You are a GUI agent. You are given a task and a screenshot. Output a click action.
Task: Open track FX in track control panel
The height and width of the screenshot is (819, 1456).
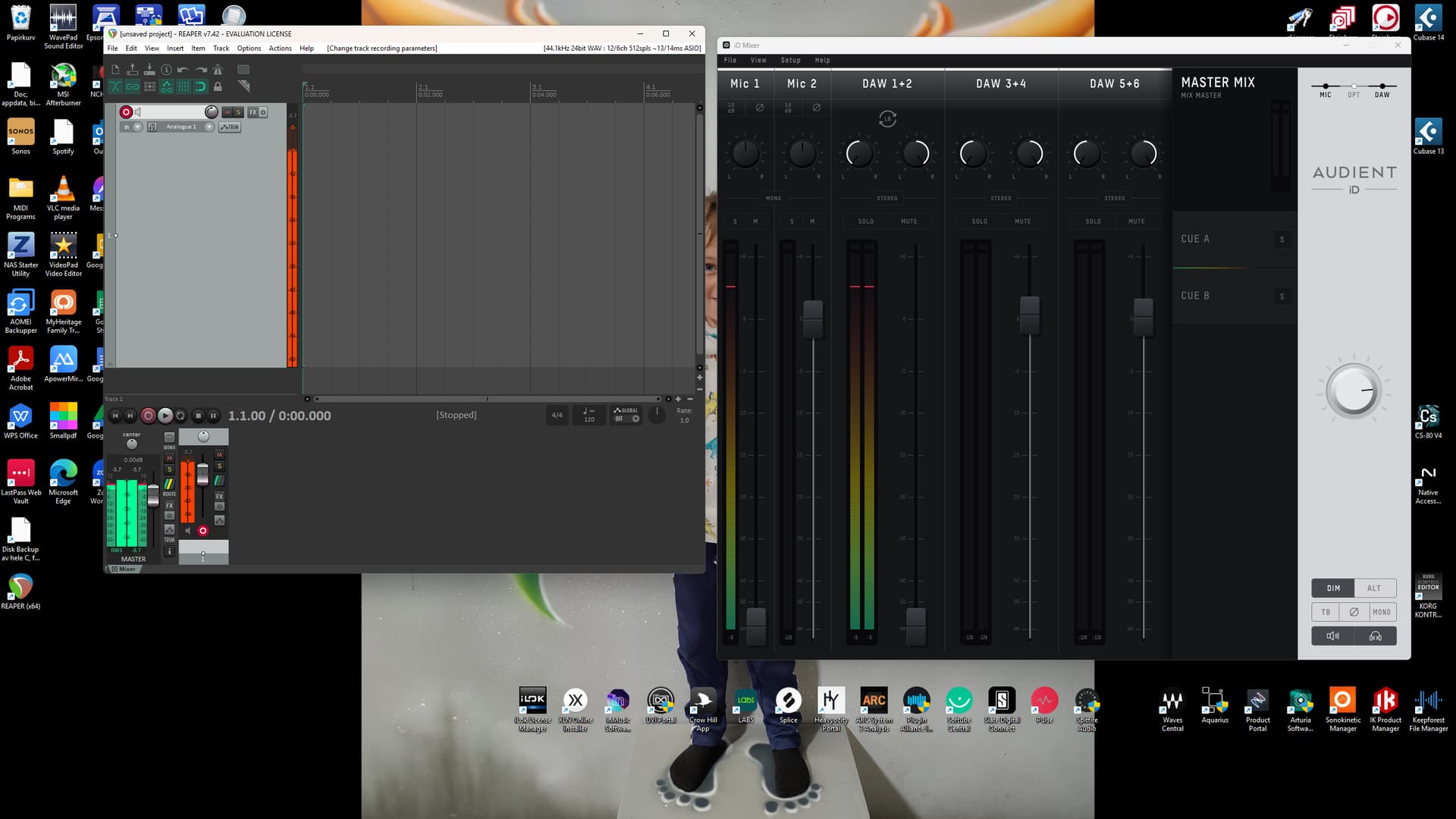tap(253, 112)
